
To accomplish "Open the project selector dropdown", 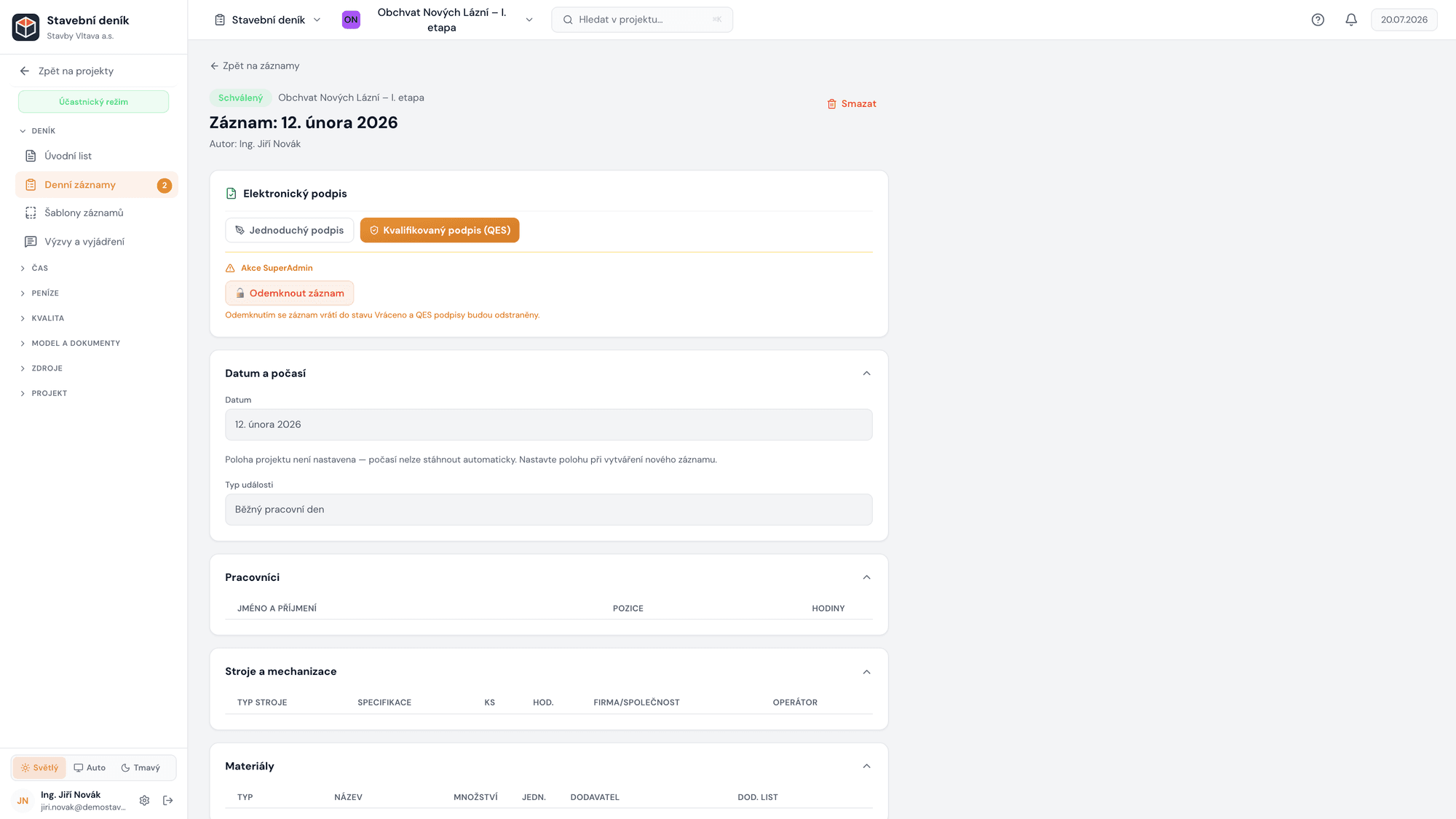I will tap(439, 20).
